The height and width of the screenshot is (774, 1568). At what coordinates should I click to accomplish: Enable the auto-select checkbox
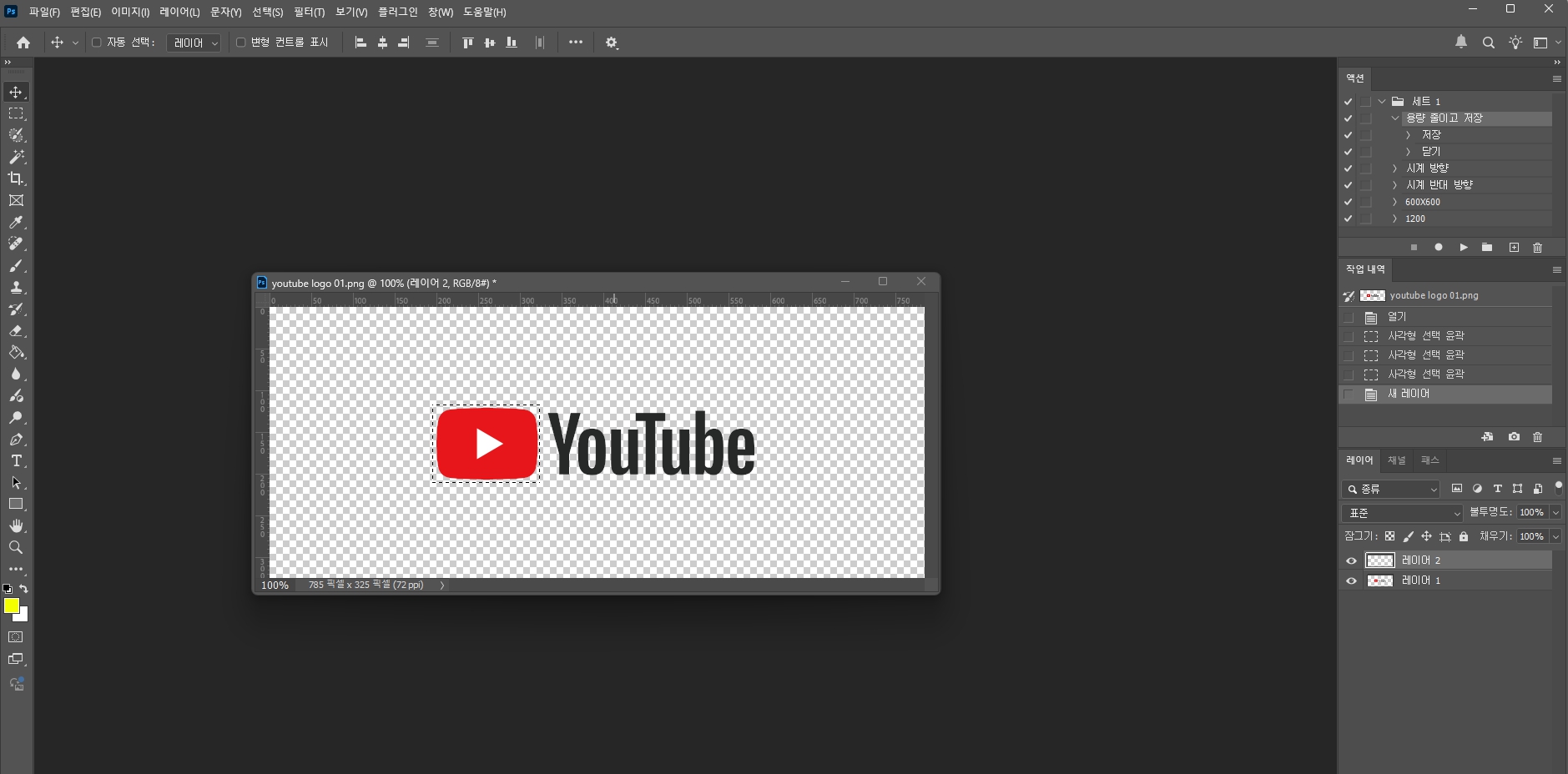96,43
